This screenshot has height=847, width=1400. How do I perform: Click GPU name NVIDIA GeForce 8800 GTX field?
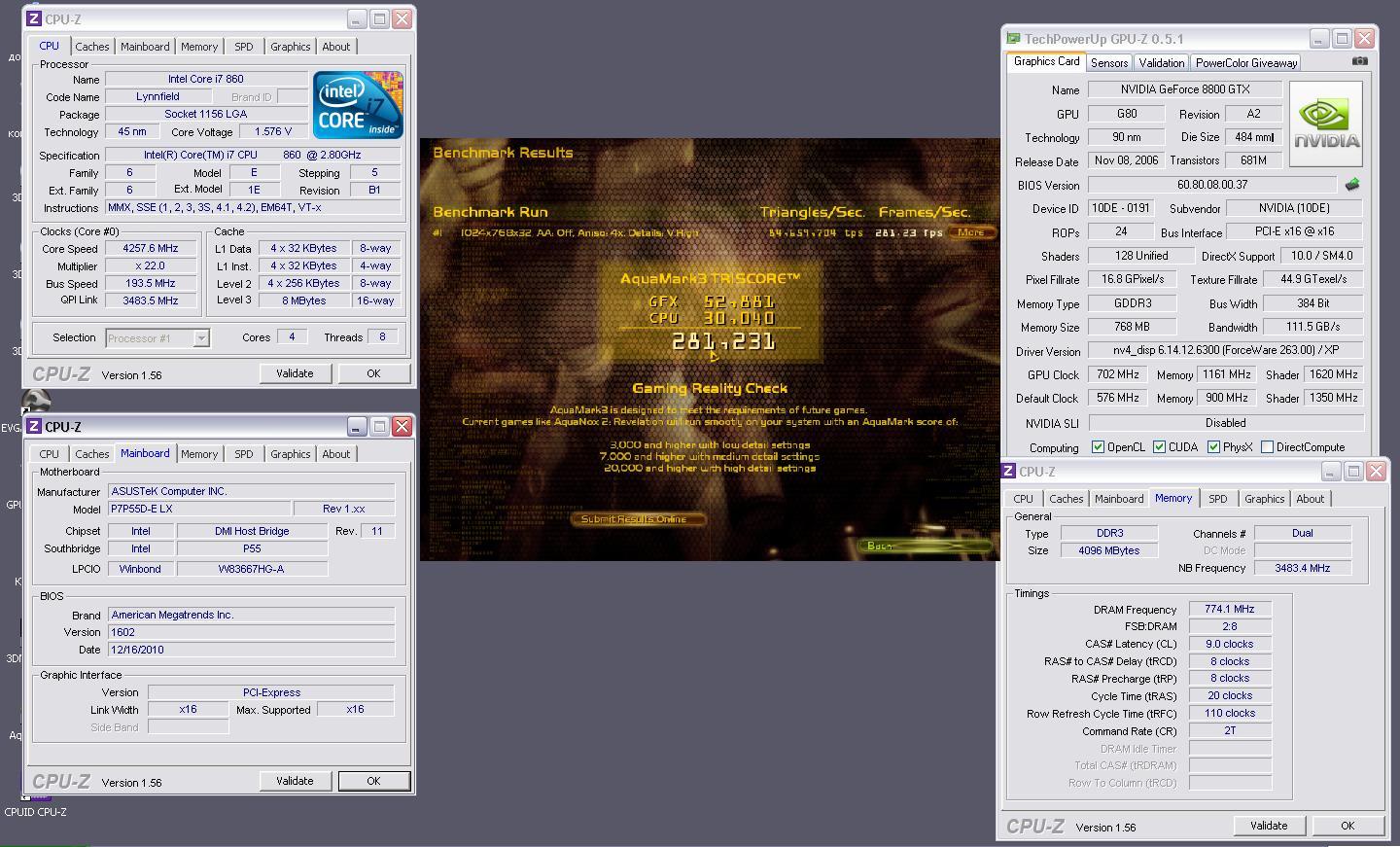click(1185, 89)
